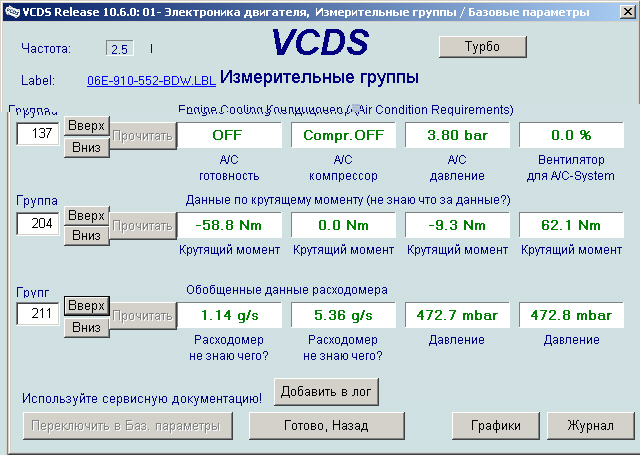Close the VCDS measuring groups window
The image size is (640, 455).
[628, 11]
